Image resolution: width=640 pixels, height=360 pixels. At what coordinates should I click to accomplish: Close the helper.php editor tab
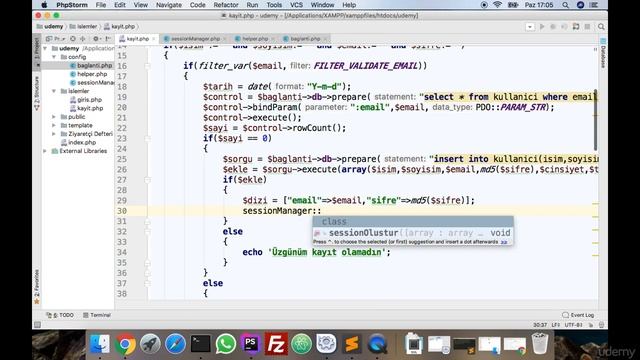(273, 39)
